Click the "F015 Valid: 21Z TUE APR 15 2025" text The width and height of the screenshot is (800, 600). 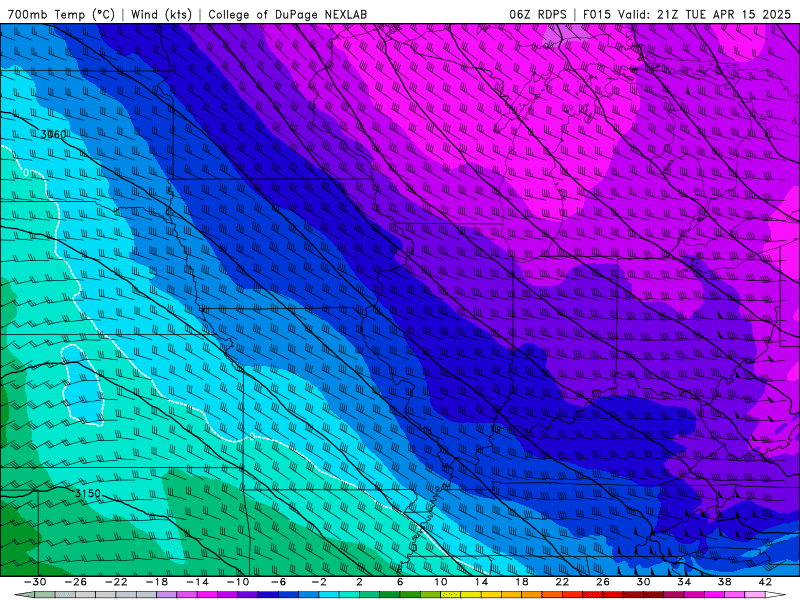687,14
